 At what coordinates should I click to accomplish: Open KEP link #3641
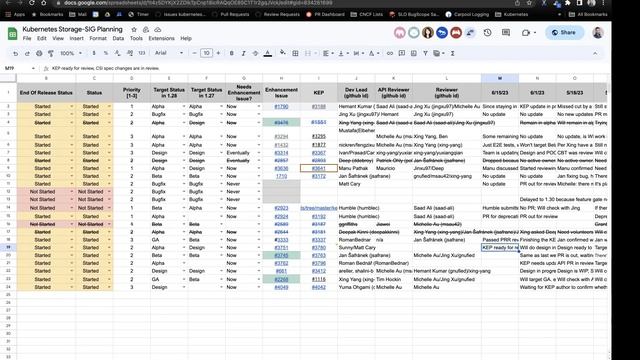(x=319, y=168)
